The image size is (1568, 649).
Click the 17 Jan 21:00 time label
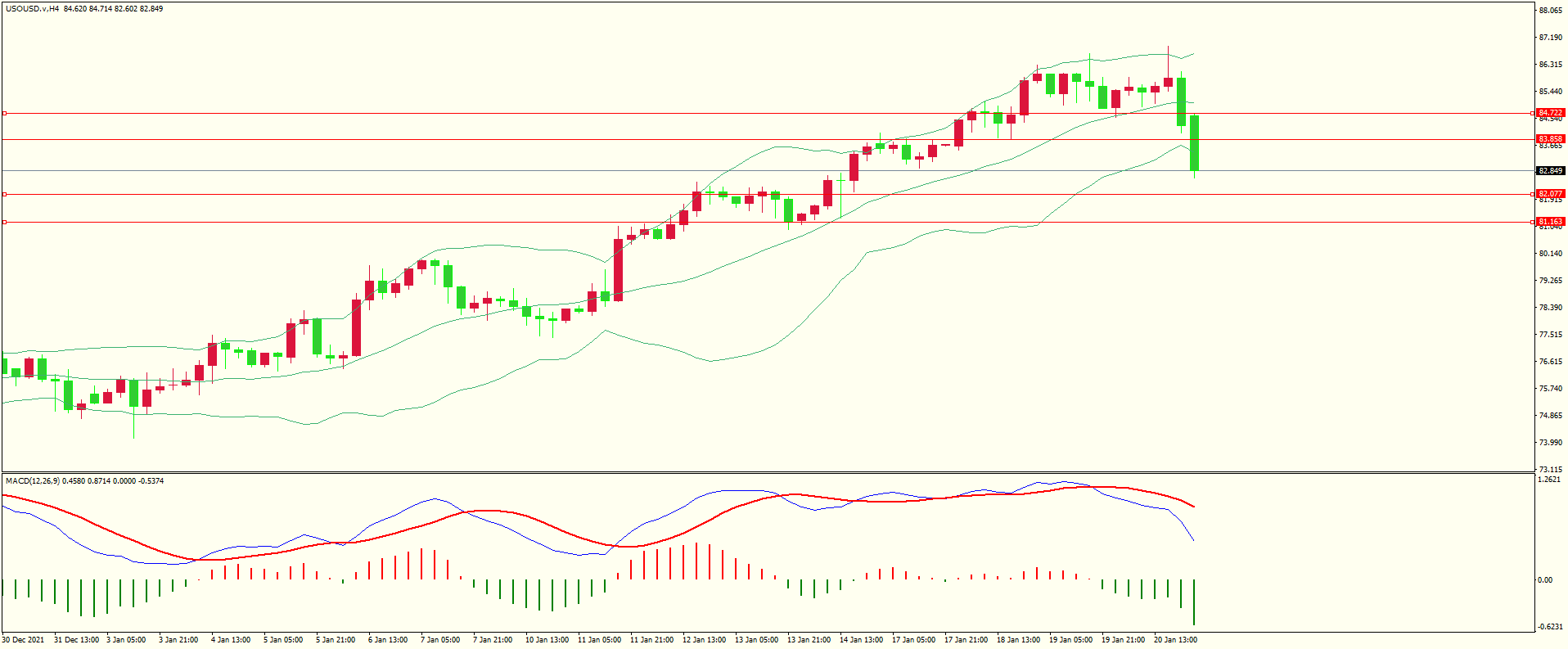pyautogui.click(x=966, y=640)
